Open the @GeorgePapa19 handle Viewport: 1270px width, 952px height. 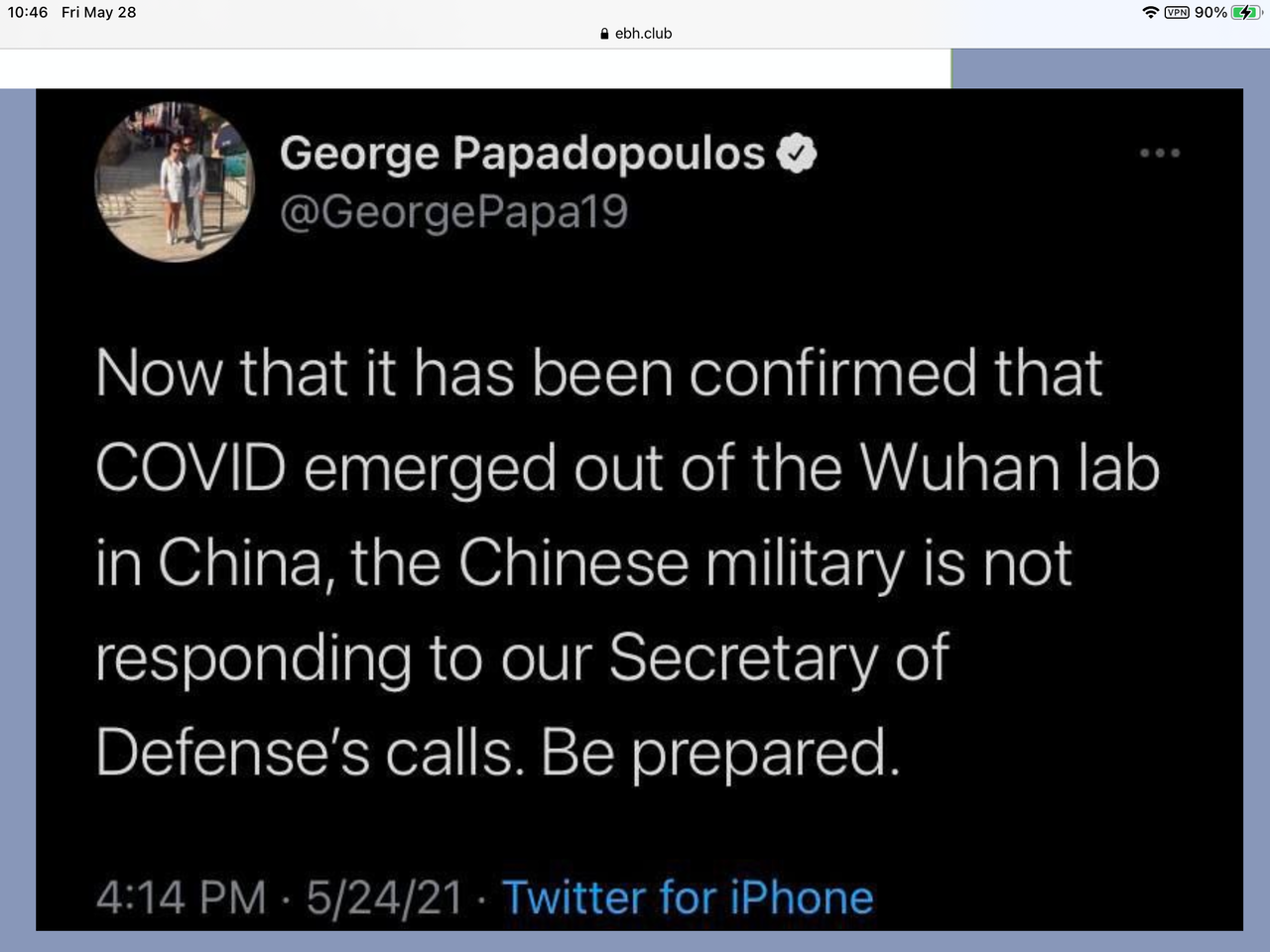tap(453, 212)
